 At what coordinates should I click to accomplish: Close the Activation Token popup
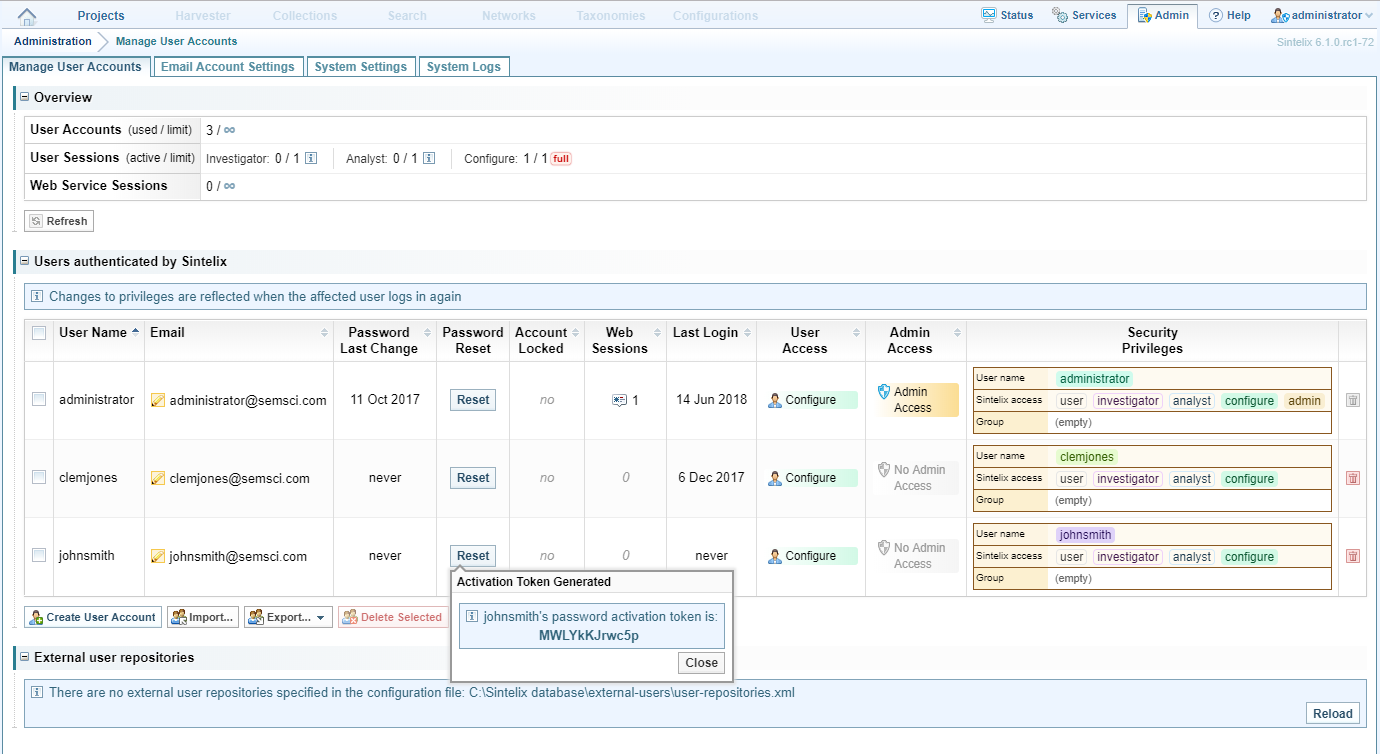click(701, 663)
